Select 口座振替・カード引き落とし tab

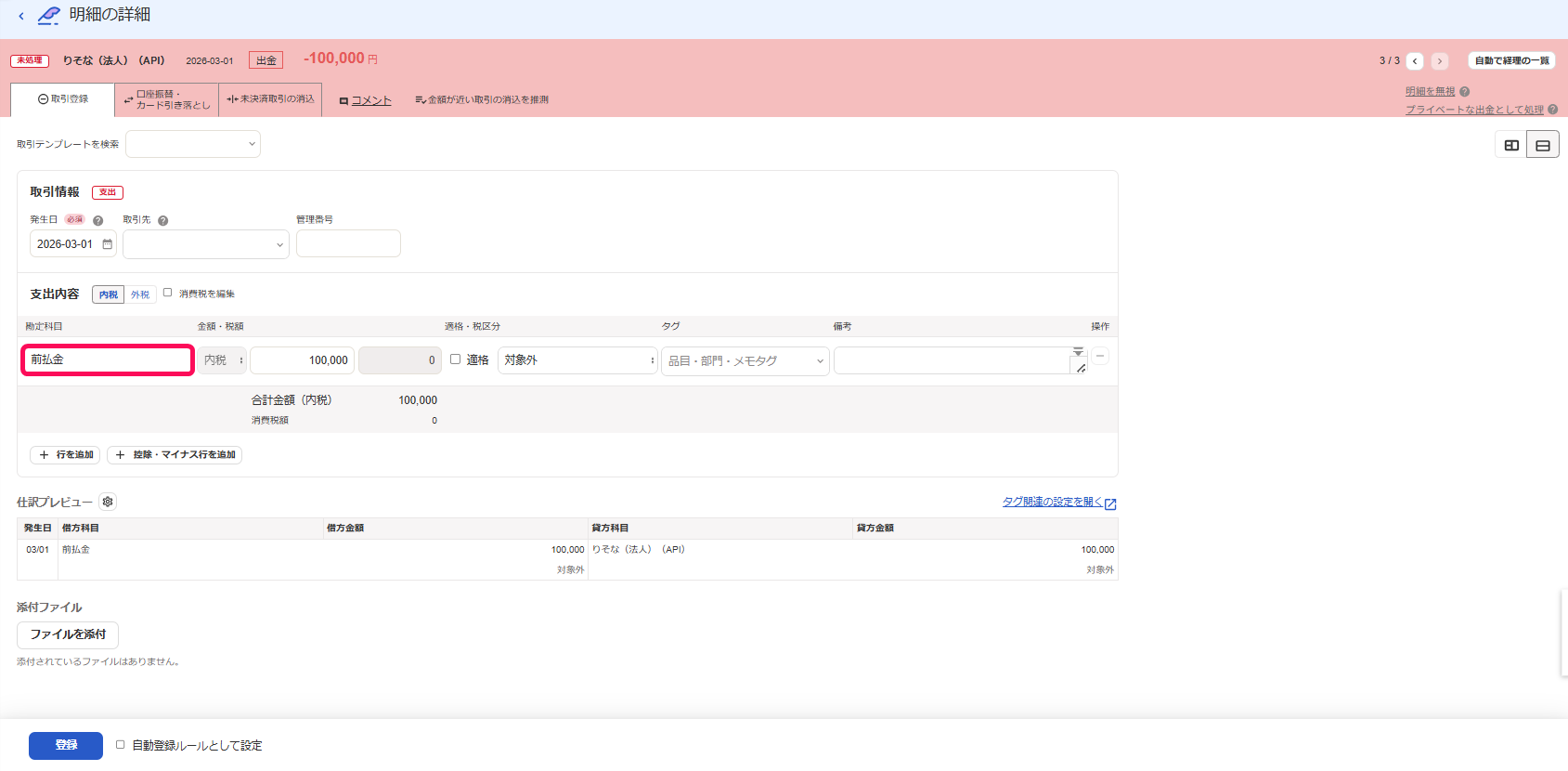coord(167,99)
